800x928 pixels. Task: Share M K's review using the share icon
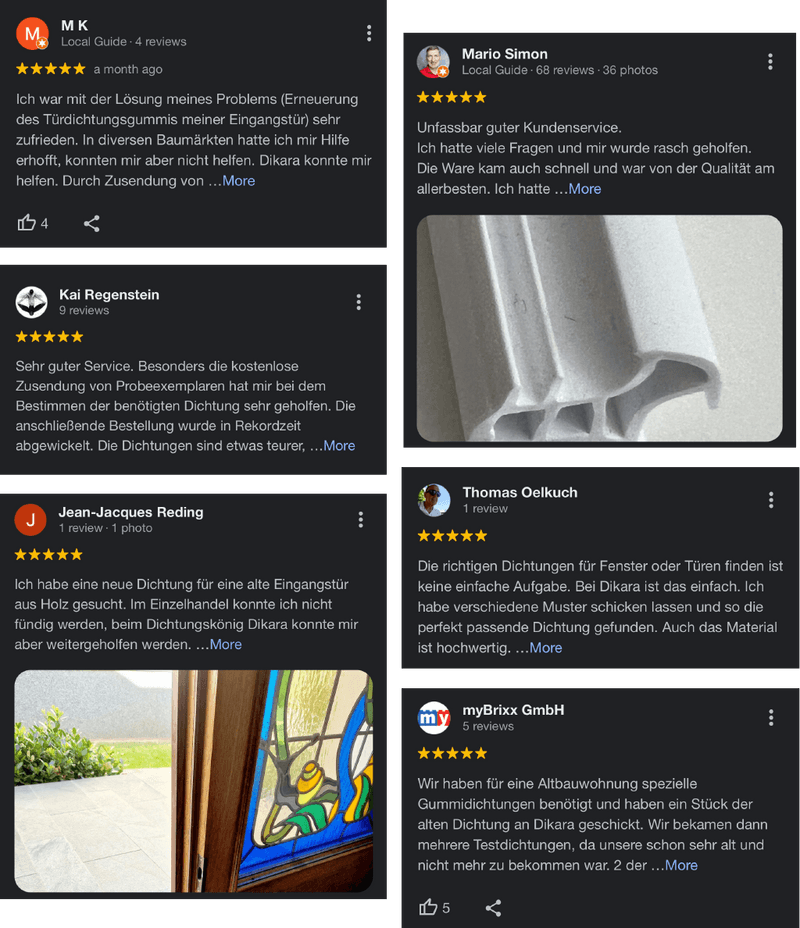pyautogui.click(x=91, y=223)
